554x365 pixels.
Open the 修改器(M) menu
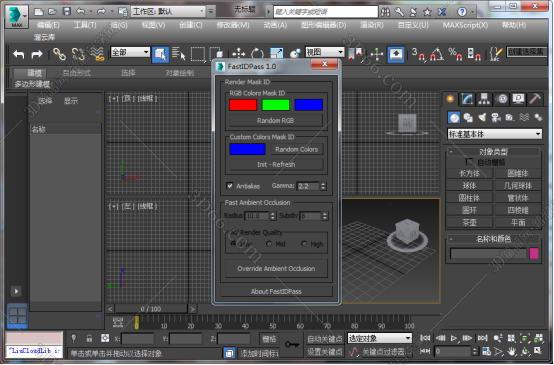(x=233, y=25)
